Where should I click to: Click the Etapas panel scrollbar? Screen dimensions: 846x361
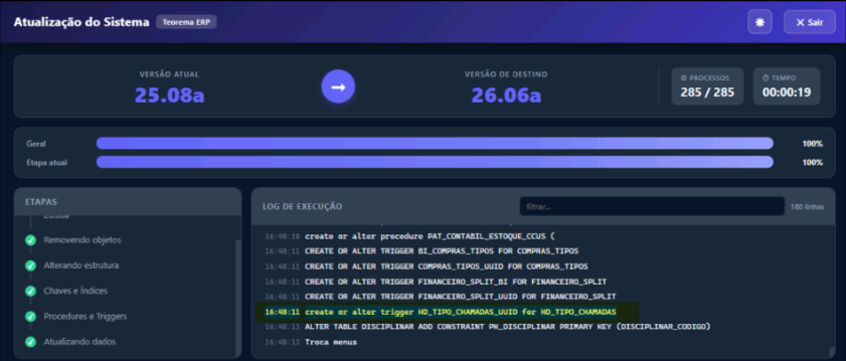pos(237,297)
